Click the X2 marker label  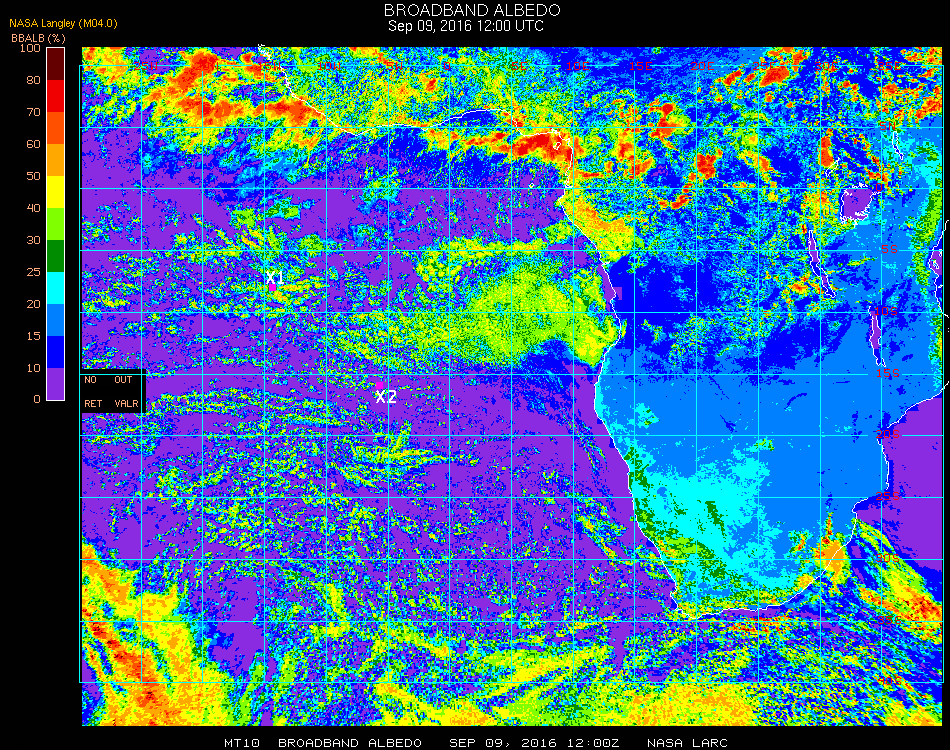[386, 397]
